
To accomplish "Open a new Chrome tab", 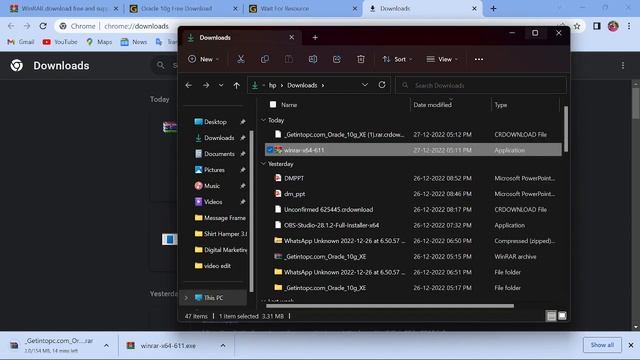I will 493,9.
